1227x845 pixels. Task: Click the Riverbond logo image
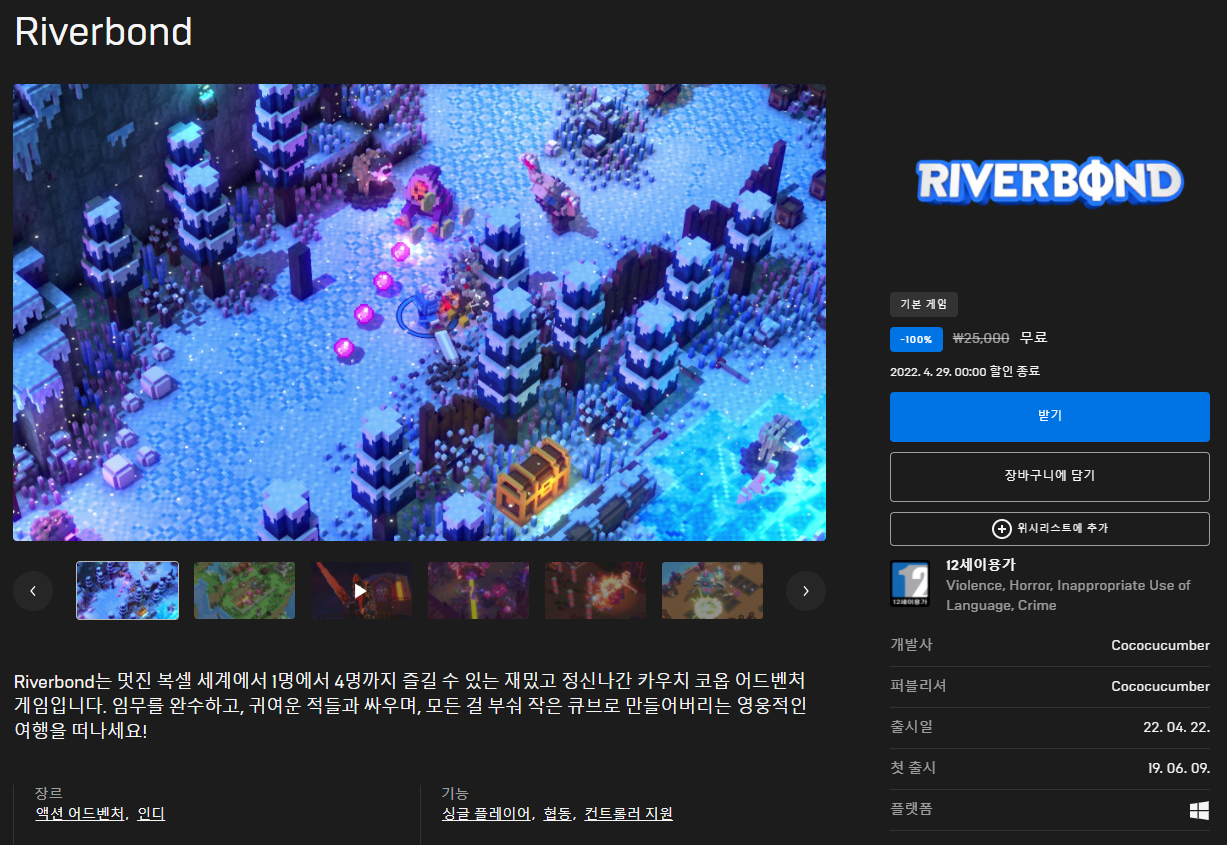point(1050,182)
